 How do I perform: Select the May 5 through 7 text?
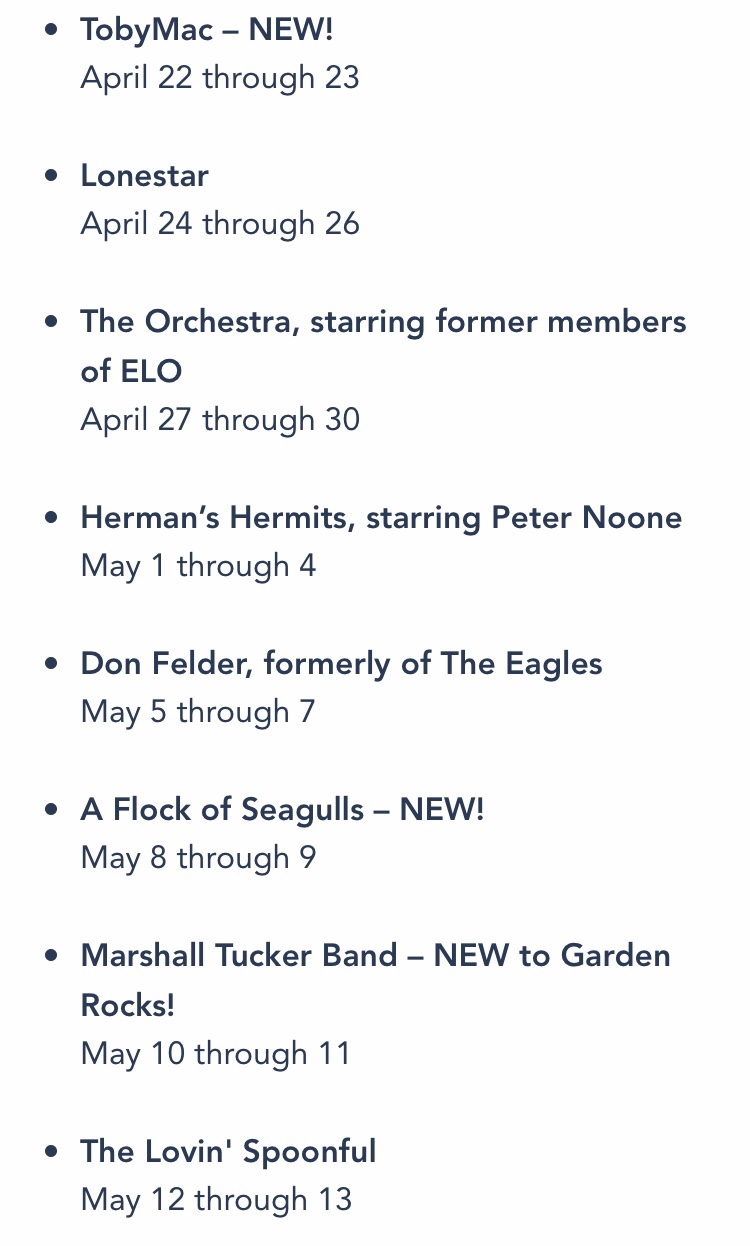click(x=198, y=712)
